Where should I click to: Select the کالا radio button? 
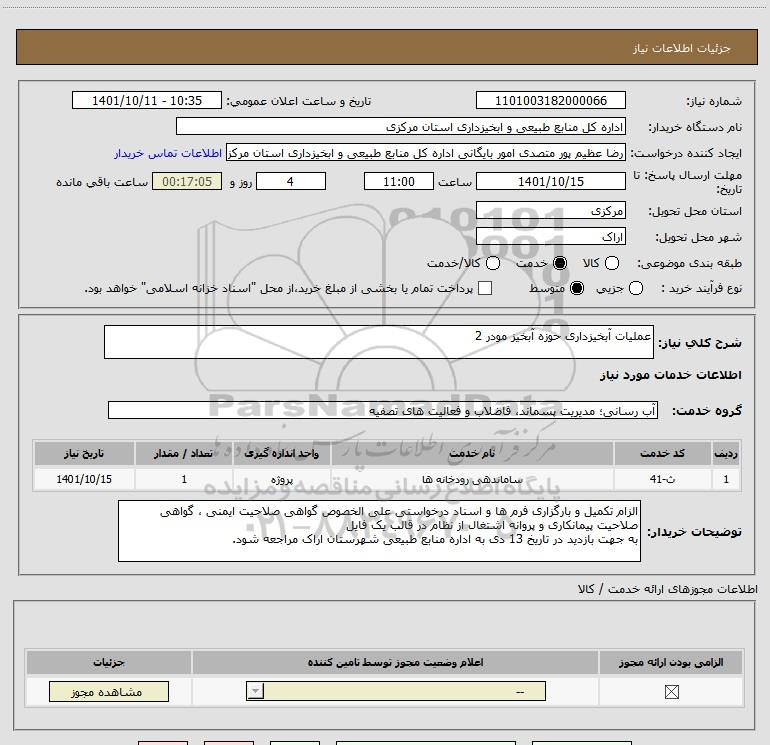coord(612,263)
